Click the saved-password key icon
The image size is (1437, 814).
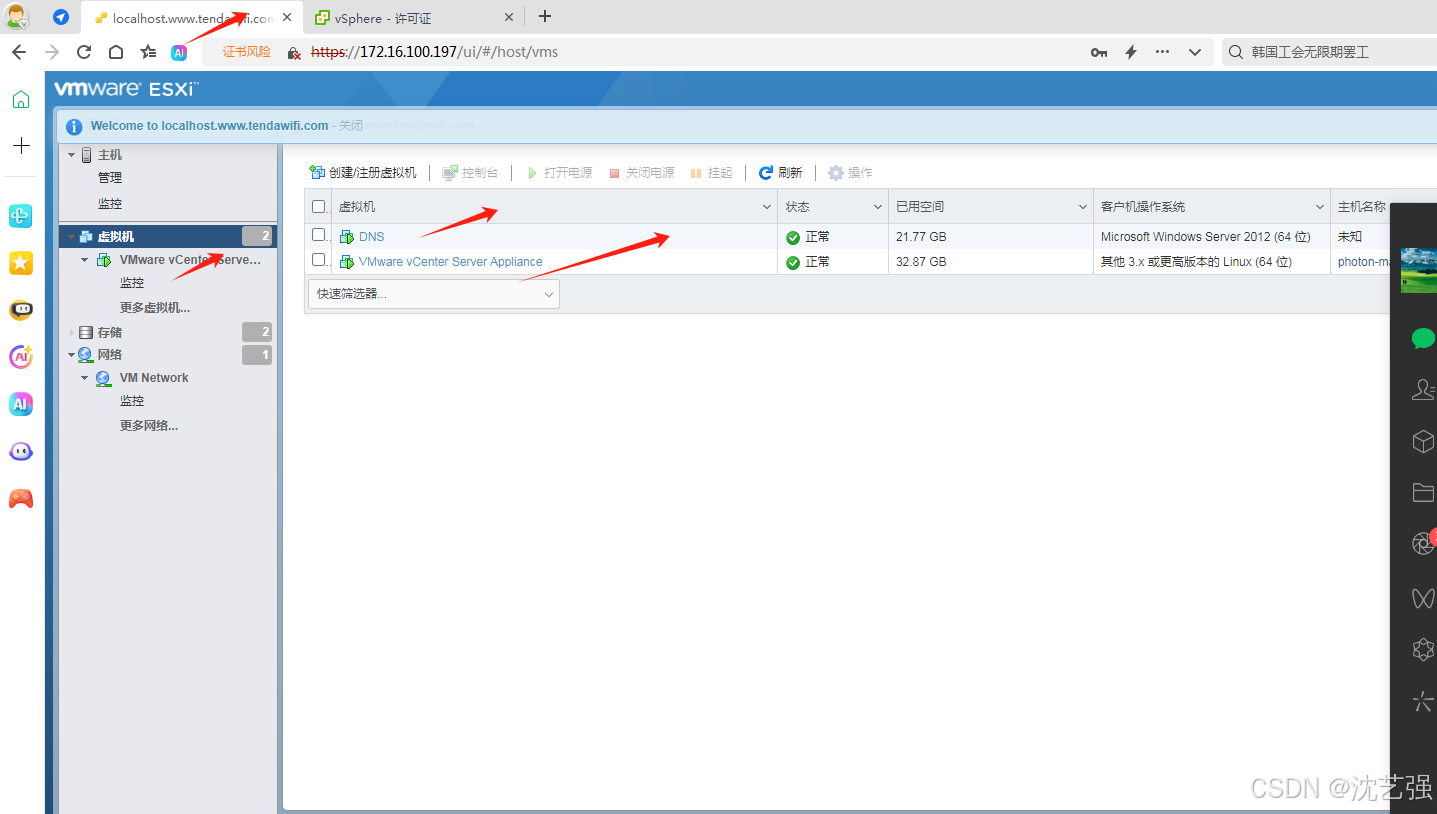click(1099, 52)
